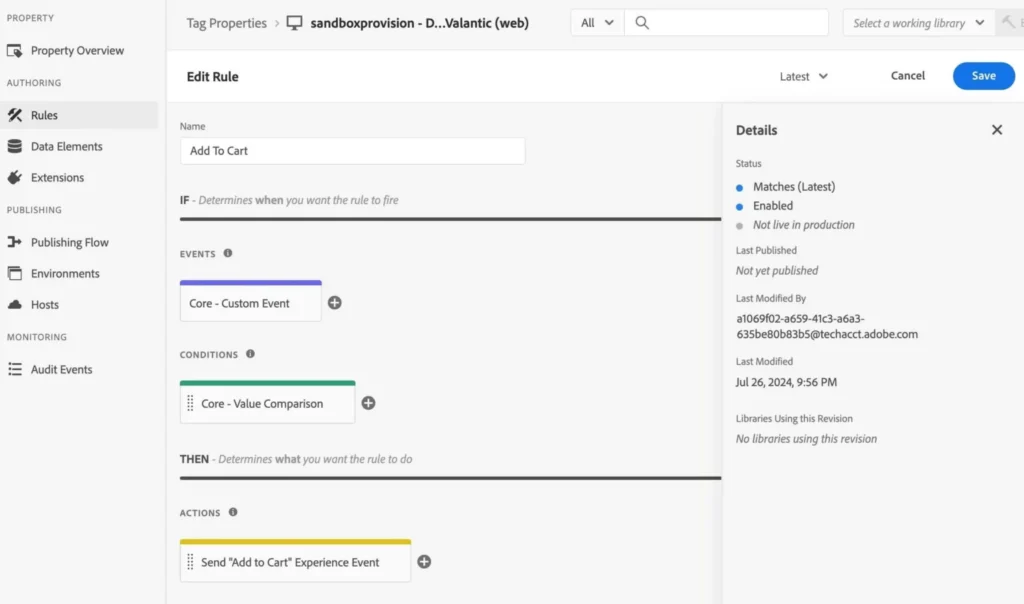Open Data Elements in the sidebar
This screenshot has width=1024, height=604.
pos(66,146)
